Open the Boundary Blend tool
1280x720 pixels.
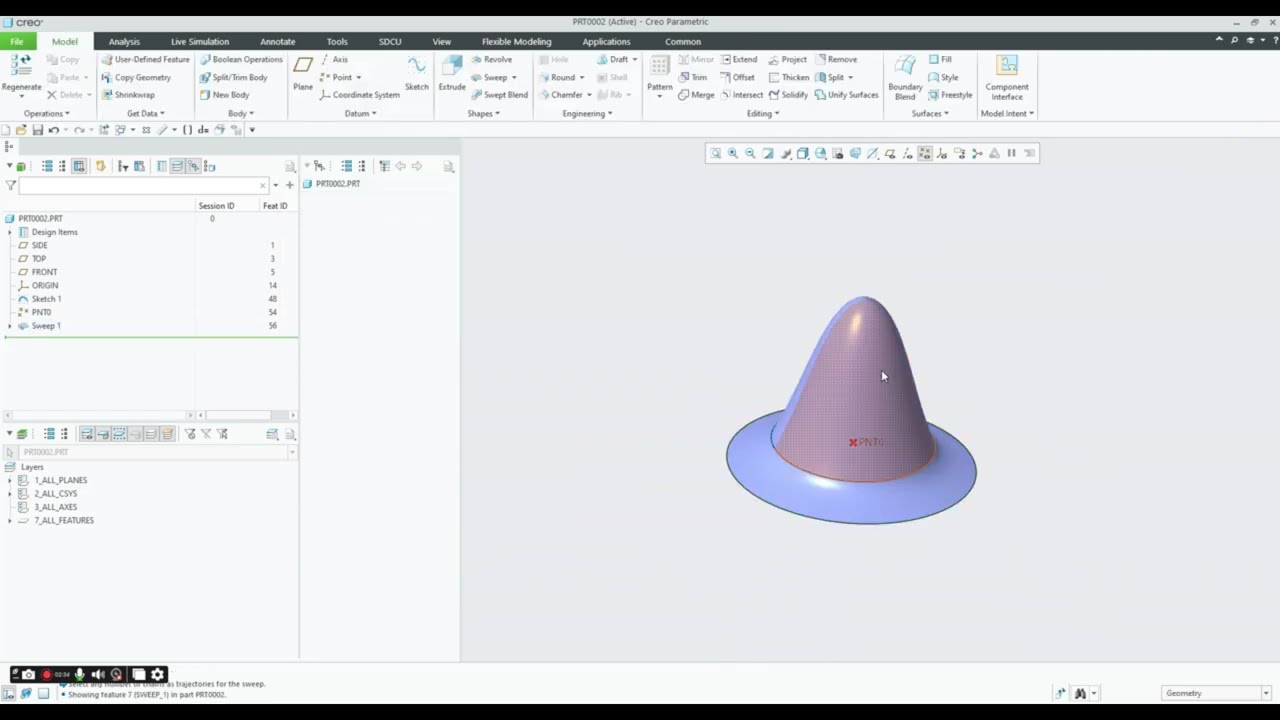905,78
